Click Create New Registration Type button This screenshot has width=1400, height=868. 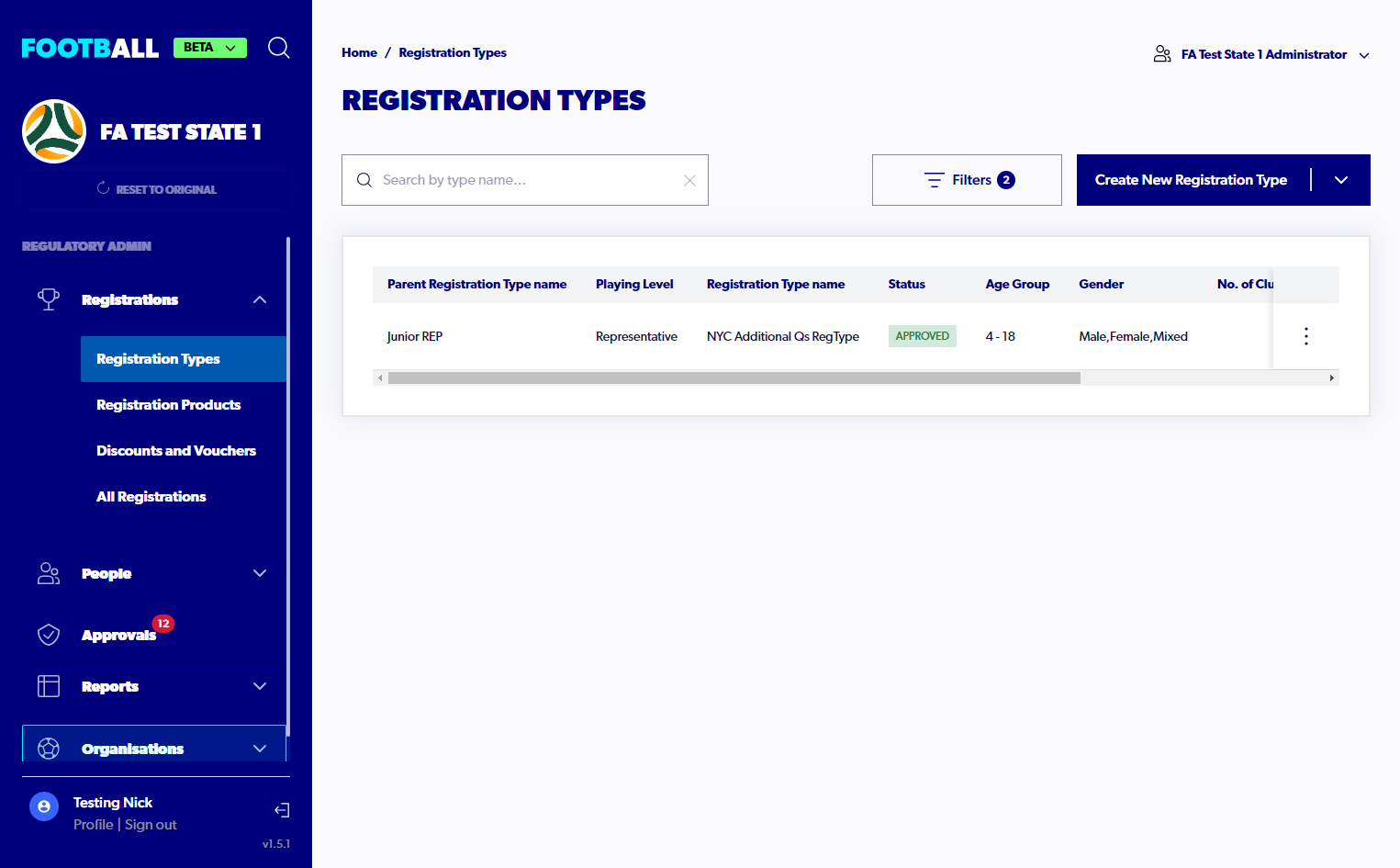[x=1191, y=180]
